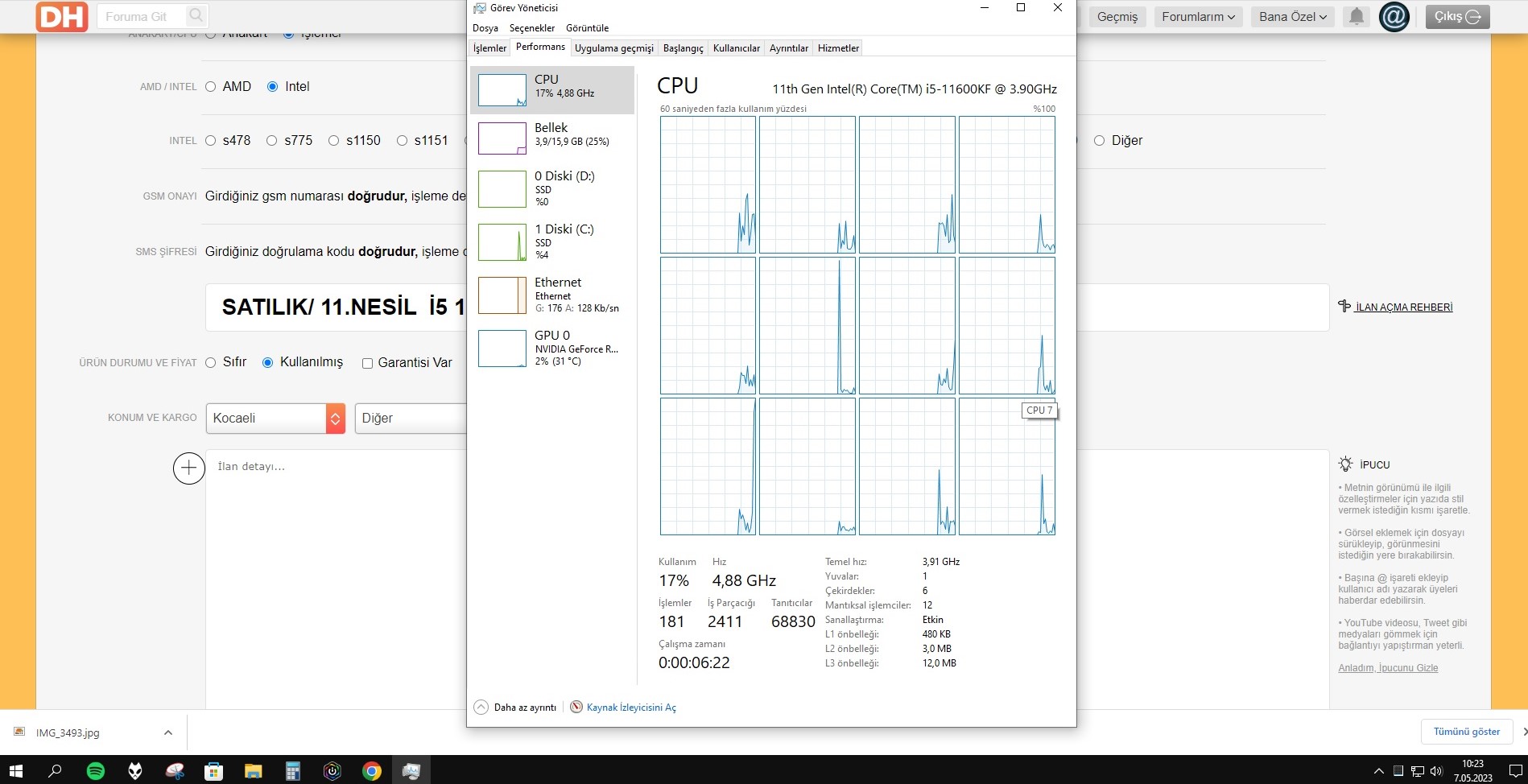1528x784 pixels.
Task: Open Windows taskbar search
Action: 55,771
